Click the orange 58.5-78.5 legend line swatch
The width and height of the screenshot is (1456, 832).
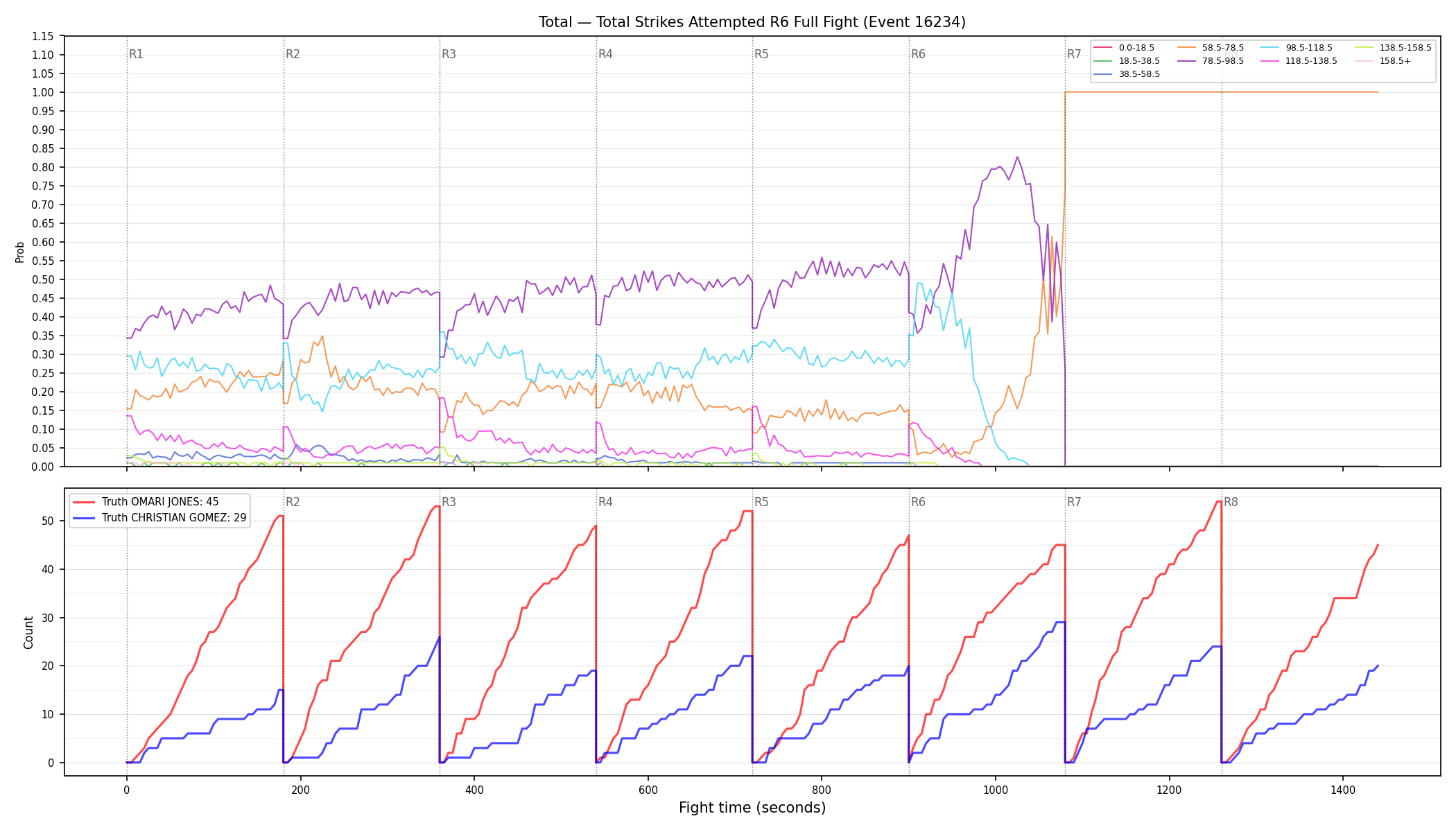click(x=1187, y=48)
